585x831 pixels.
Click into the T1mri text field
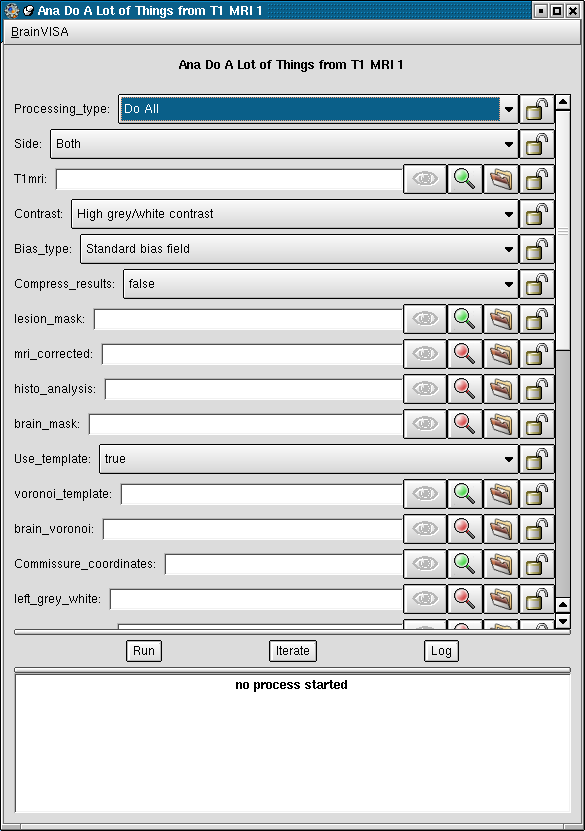pos(229,179)
